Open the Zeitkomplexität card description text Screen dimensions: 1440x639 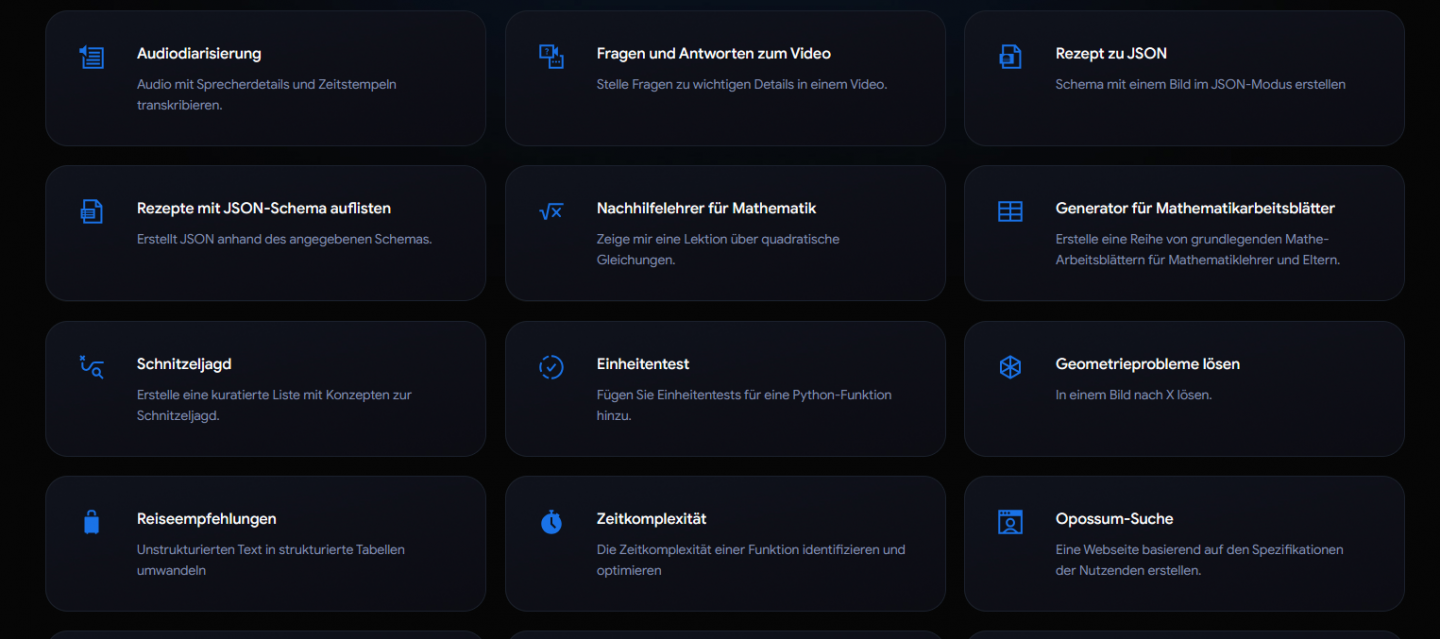coord(750,560)
